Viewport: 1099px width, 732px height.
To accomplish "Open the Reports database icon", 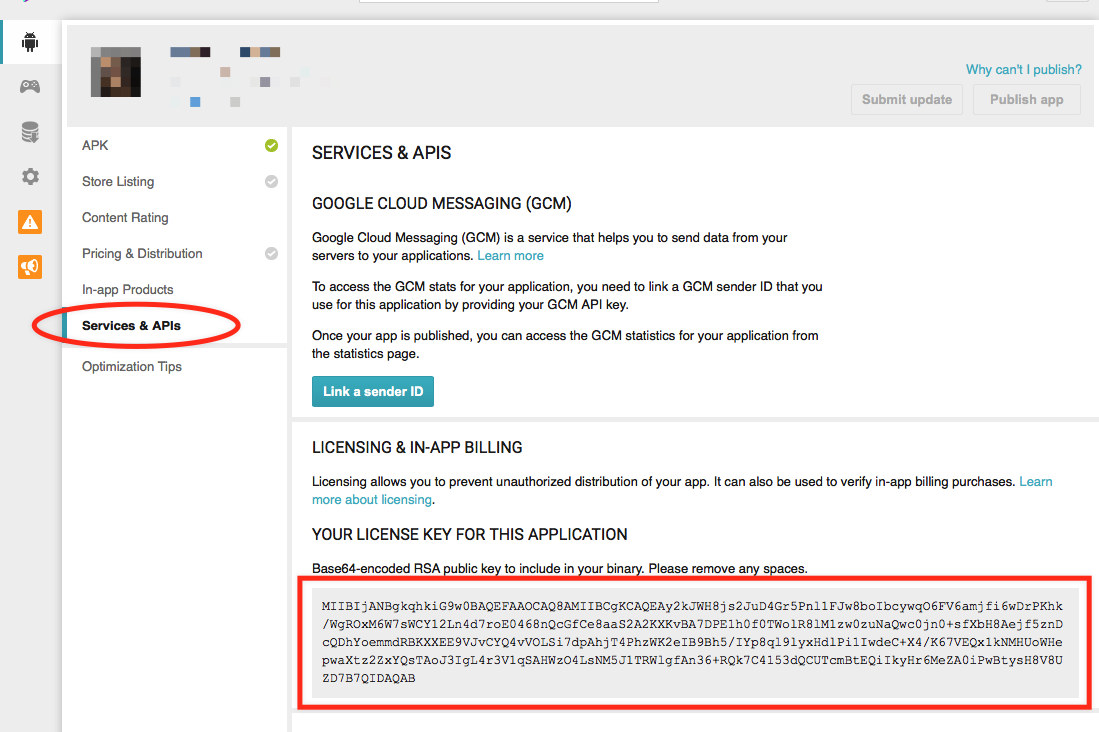I will (x=30, y=132).
